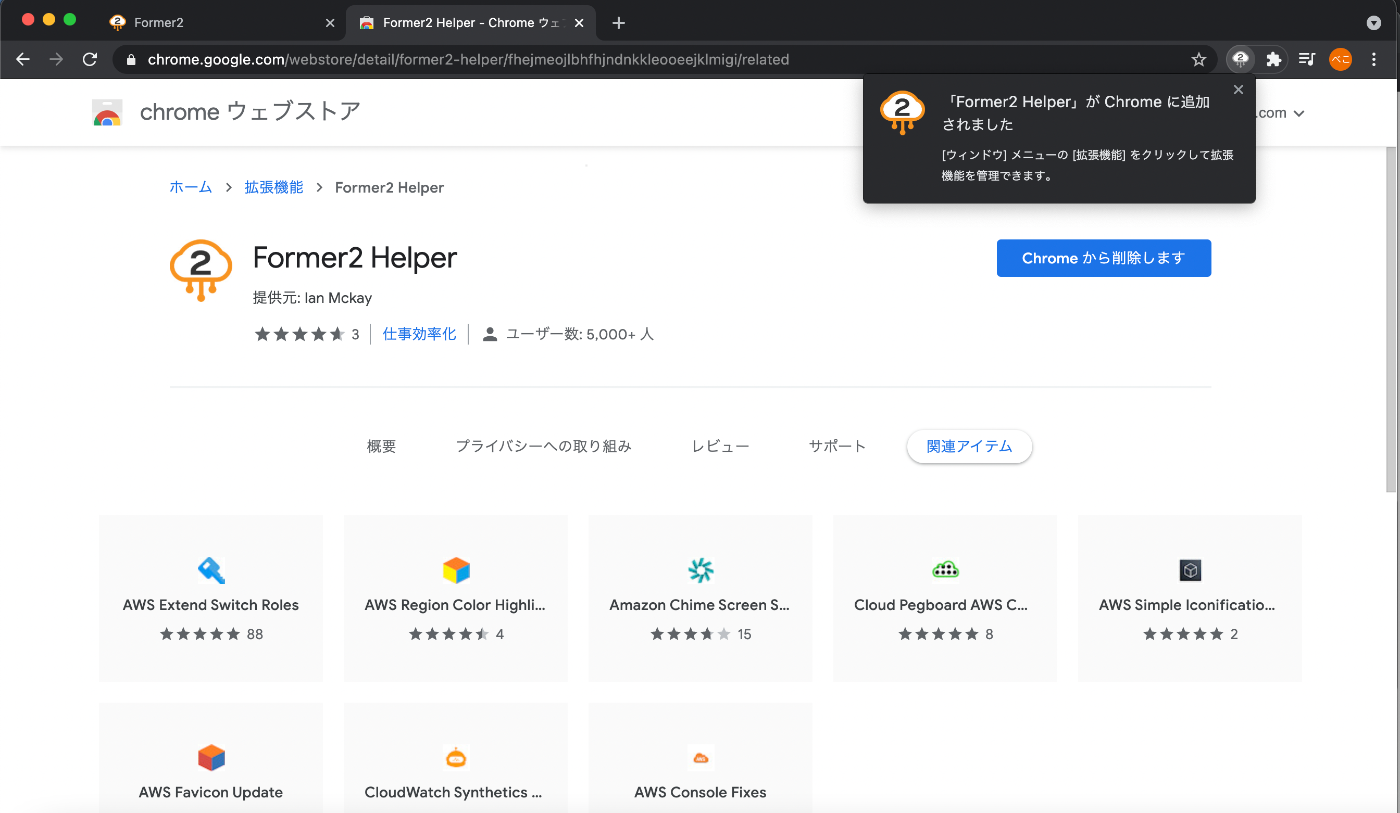Open AWS Favicon Update title
Viewport: 1400px width, 813px height.
coord(211,792)
